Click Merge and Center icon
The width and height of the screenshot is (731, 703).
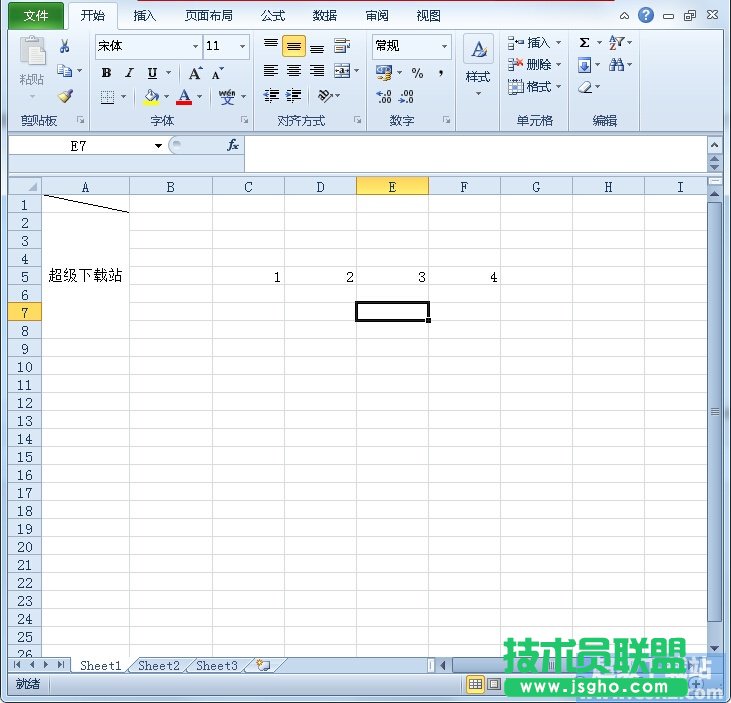click(342, 71)
